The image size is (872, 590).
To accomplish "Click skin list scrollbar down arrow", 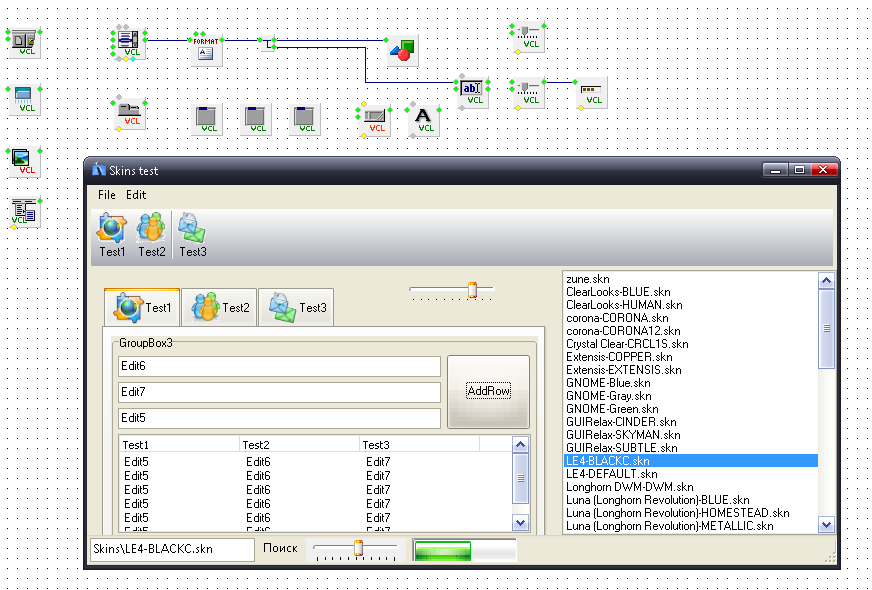I will 825,524.
